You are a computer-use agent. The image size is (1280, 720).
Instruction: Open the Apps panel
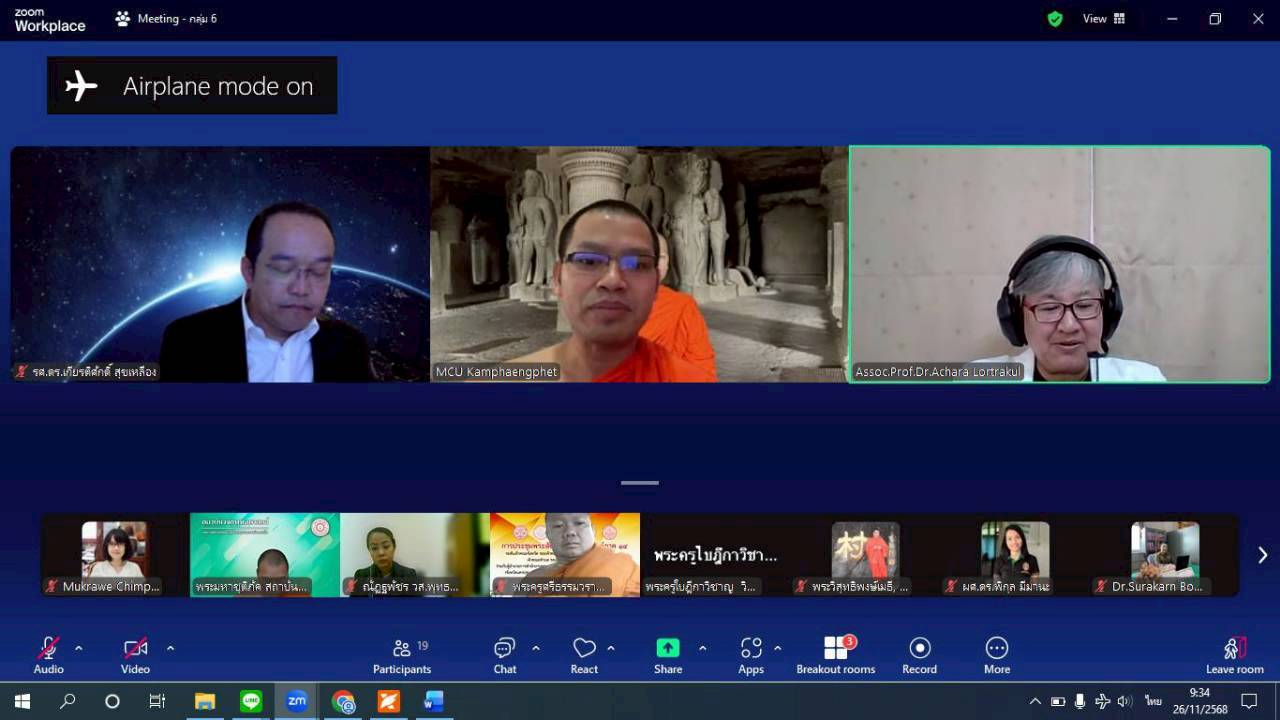click(x=751, y=655)
